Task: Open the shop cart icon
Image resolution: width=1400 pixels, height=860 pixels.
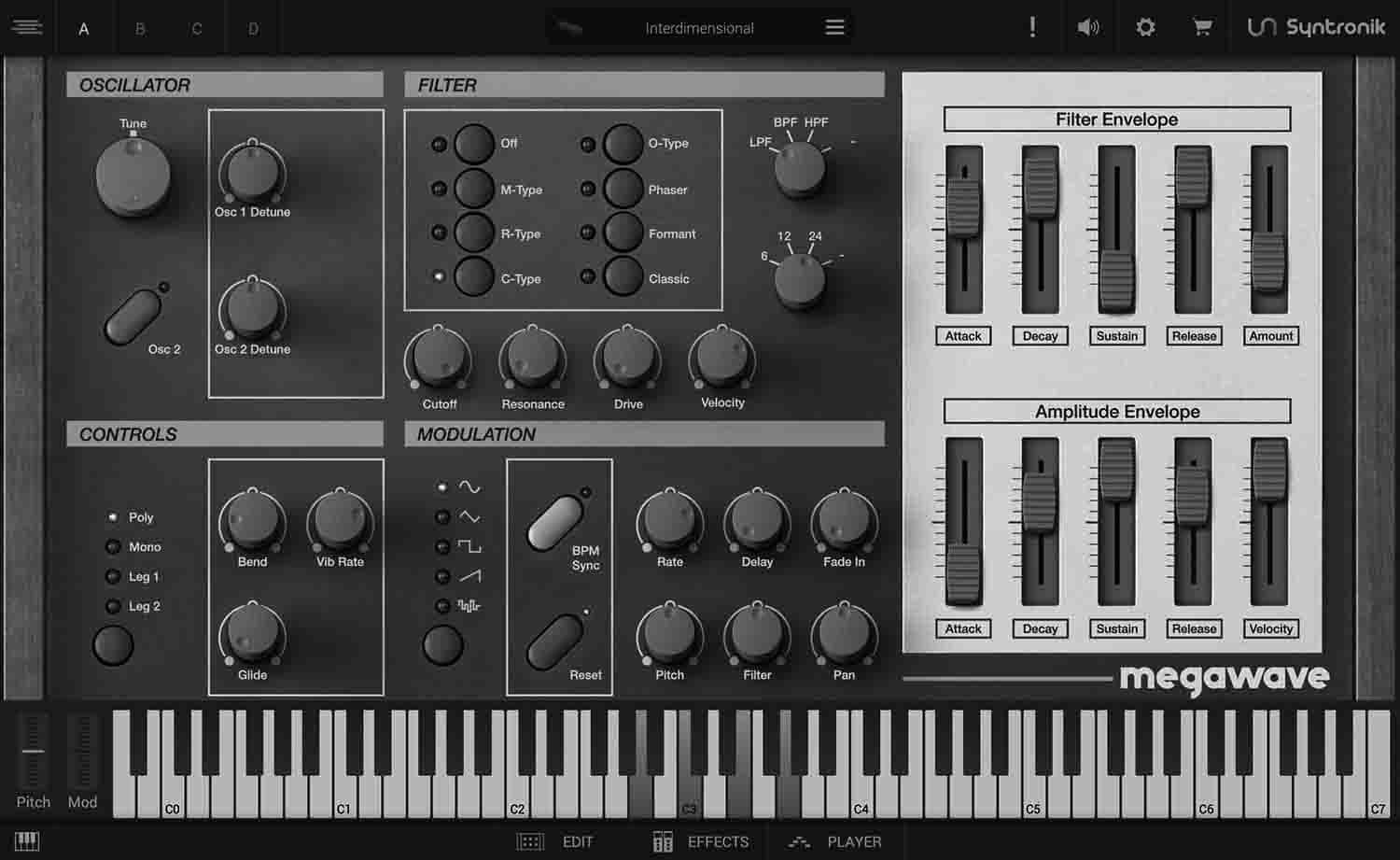Action: [x=1202, y=27]
